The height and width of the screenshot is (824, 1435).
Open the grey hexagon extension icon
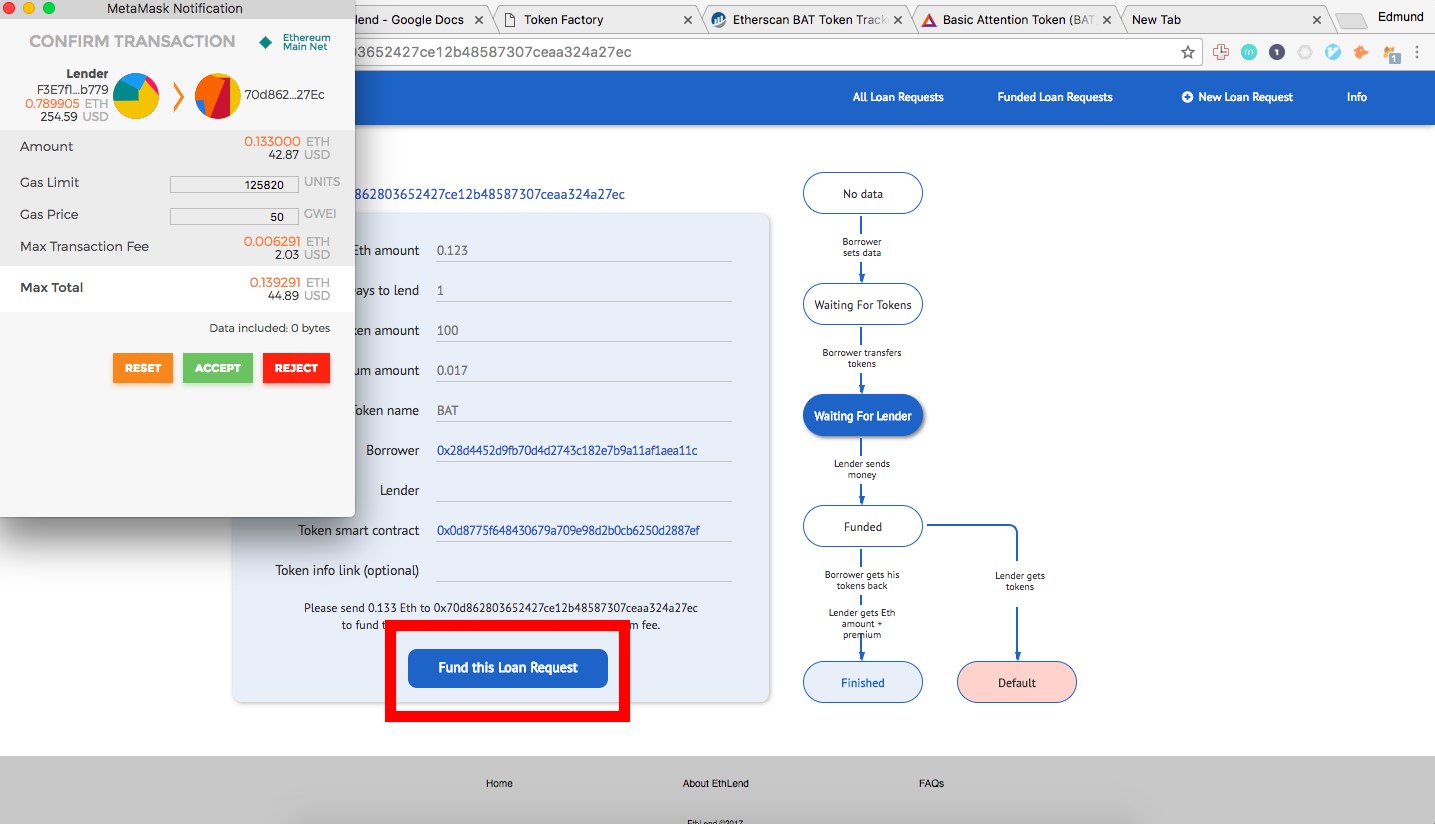click(1304, 52)
